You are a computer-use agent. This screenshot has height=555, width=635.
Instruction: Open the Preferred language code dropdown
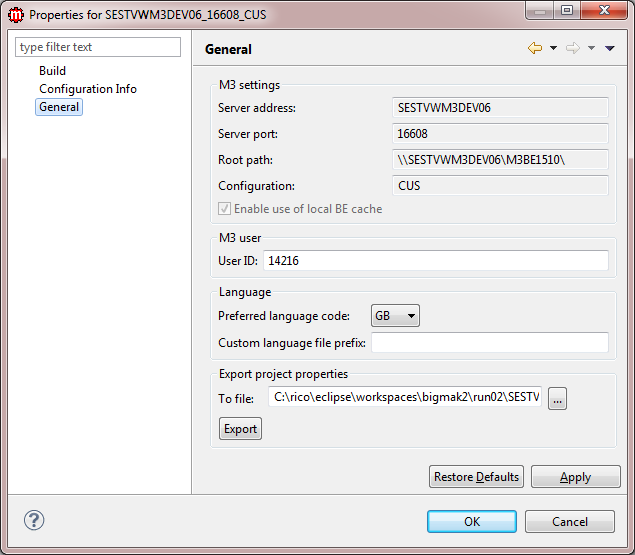point(395,316)
